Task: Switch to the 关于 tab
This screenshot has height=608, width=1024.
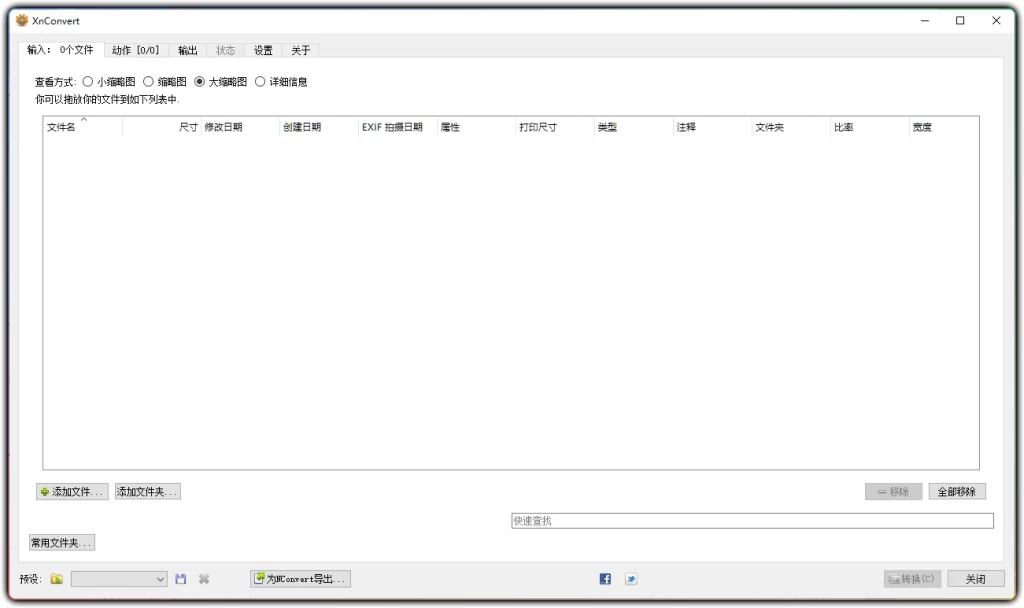Action: [x=300, y=50]
